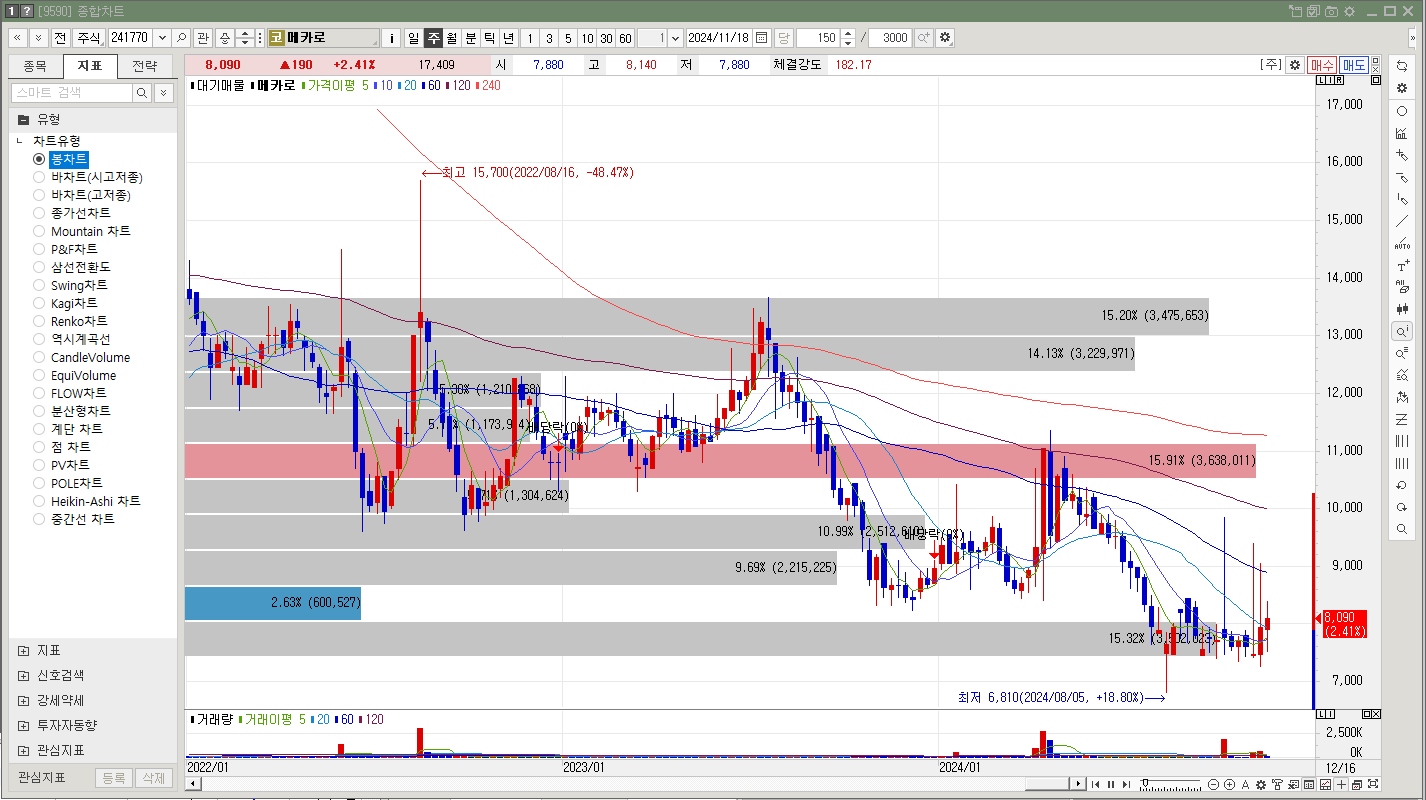
Task: Click the 등록 button
Action: click(114, 778)
